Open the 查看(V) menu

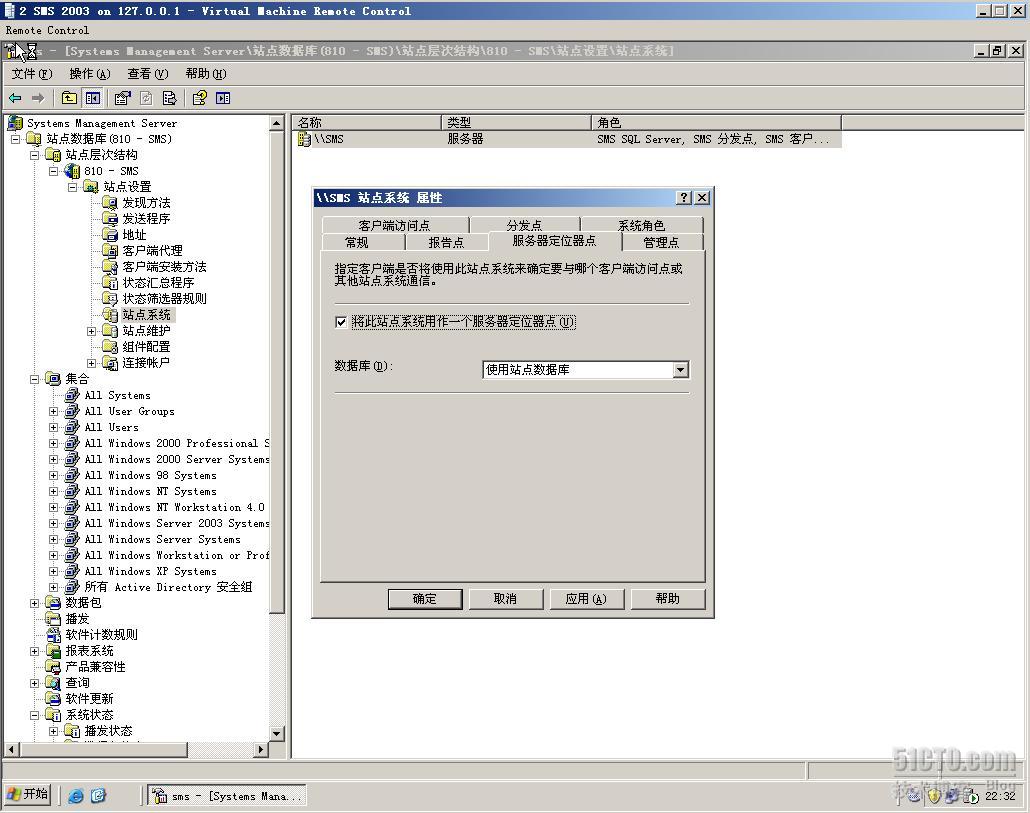[x=148, y=74]
